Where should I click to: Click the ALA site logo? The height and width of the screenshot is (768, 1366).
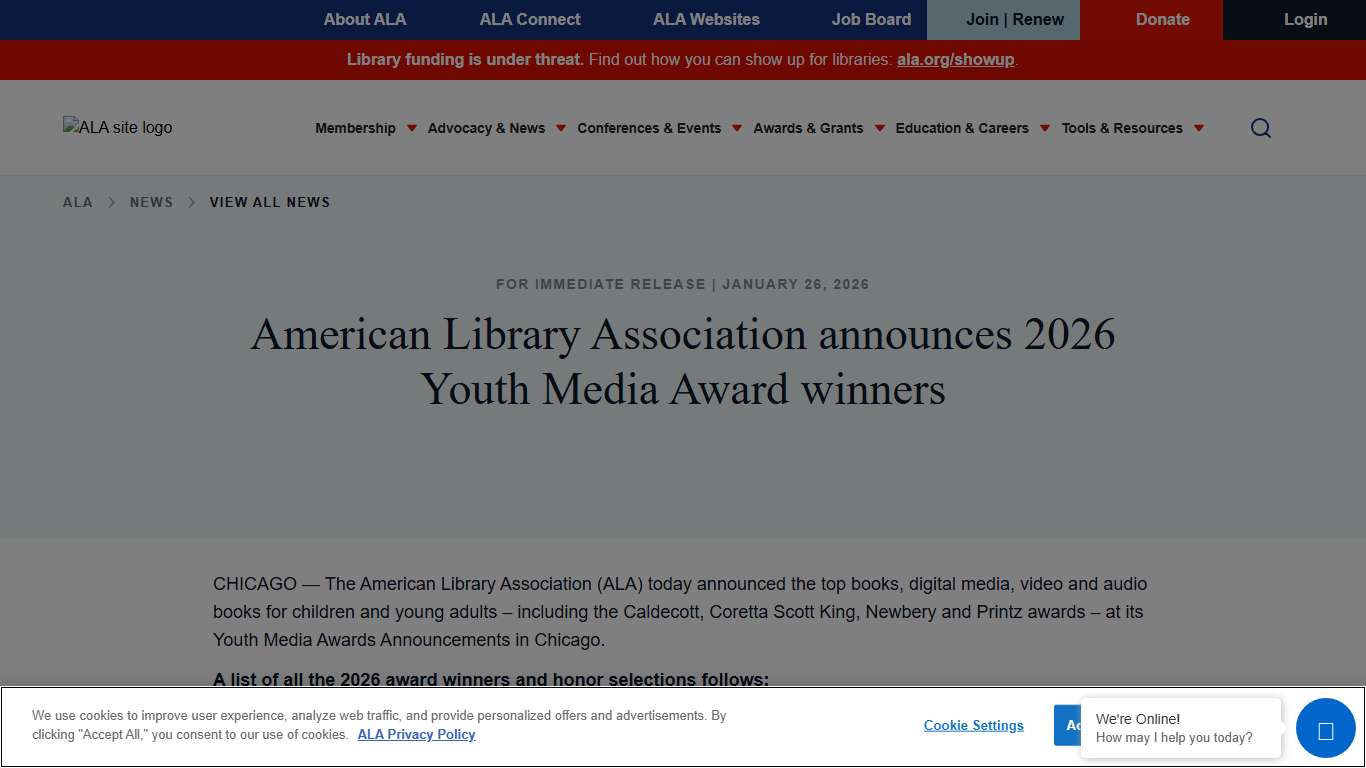click(117, 127)
